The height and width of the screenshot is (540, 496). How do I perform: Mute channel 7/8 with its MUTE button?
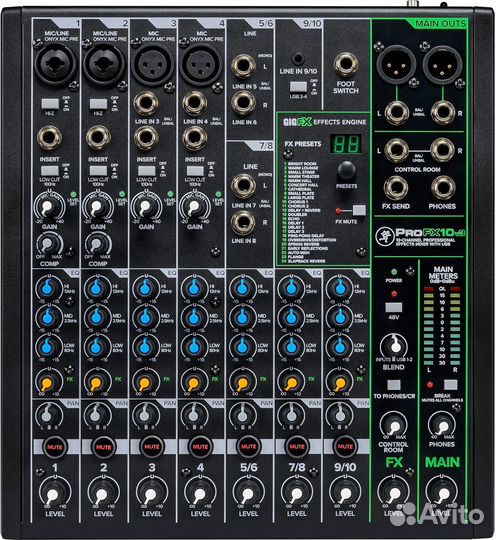[297, 447]
